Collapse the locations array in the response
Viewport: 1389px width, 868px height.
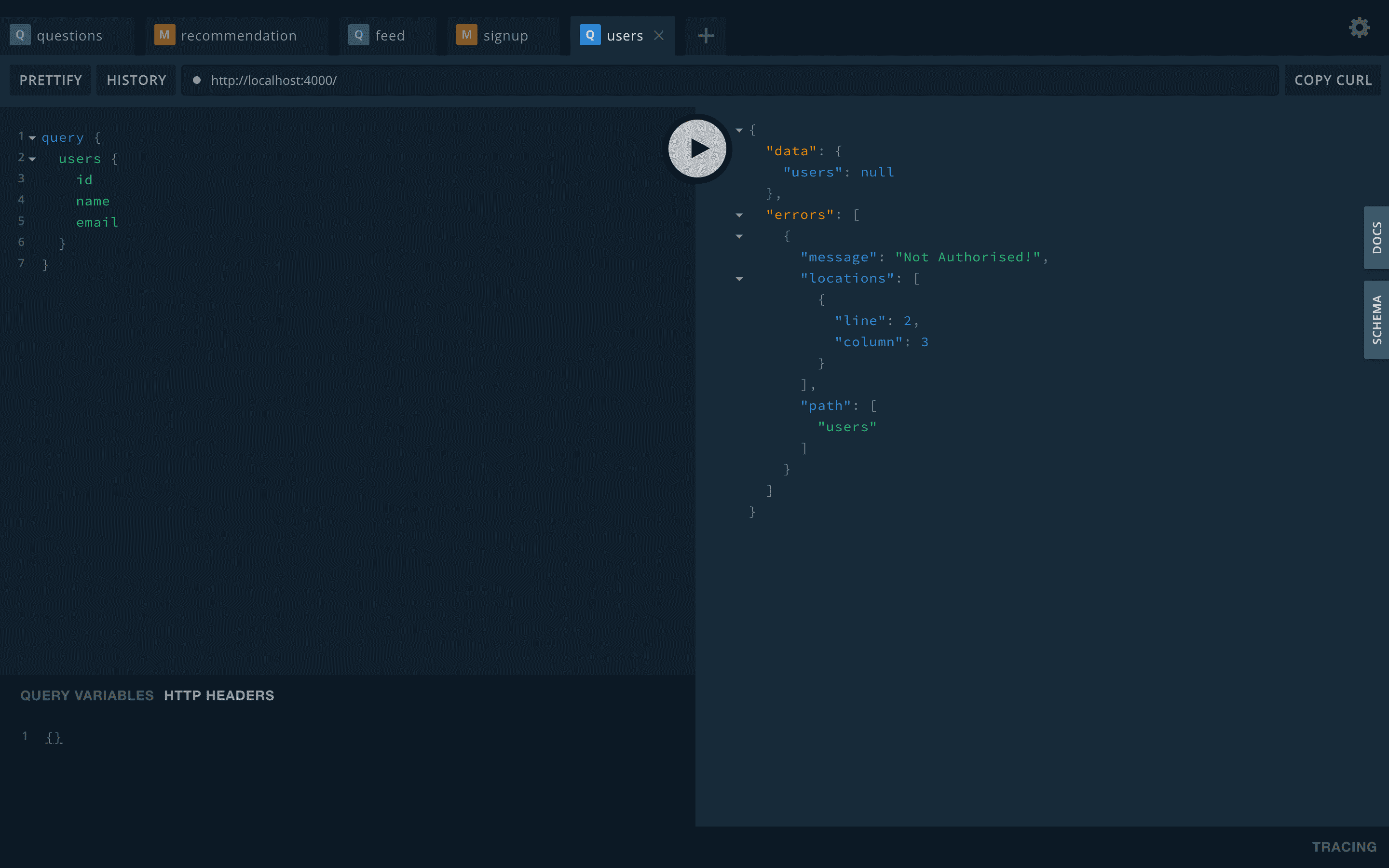(x=739, y=279)
